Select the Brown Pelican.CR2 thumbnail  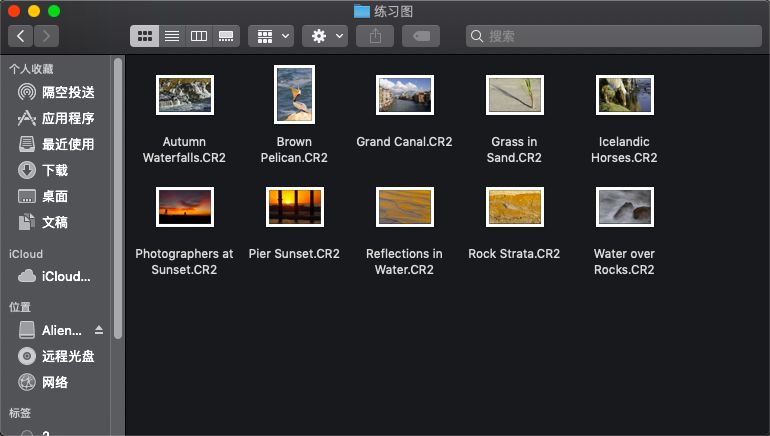pyautogui.click(x=294, y=94)
